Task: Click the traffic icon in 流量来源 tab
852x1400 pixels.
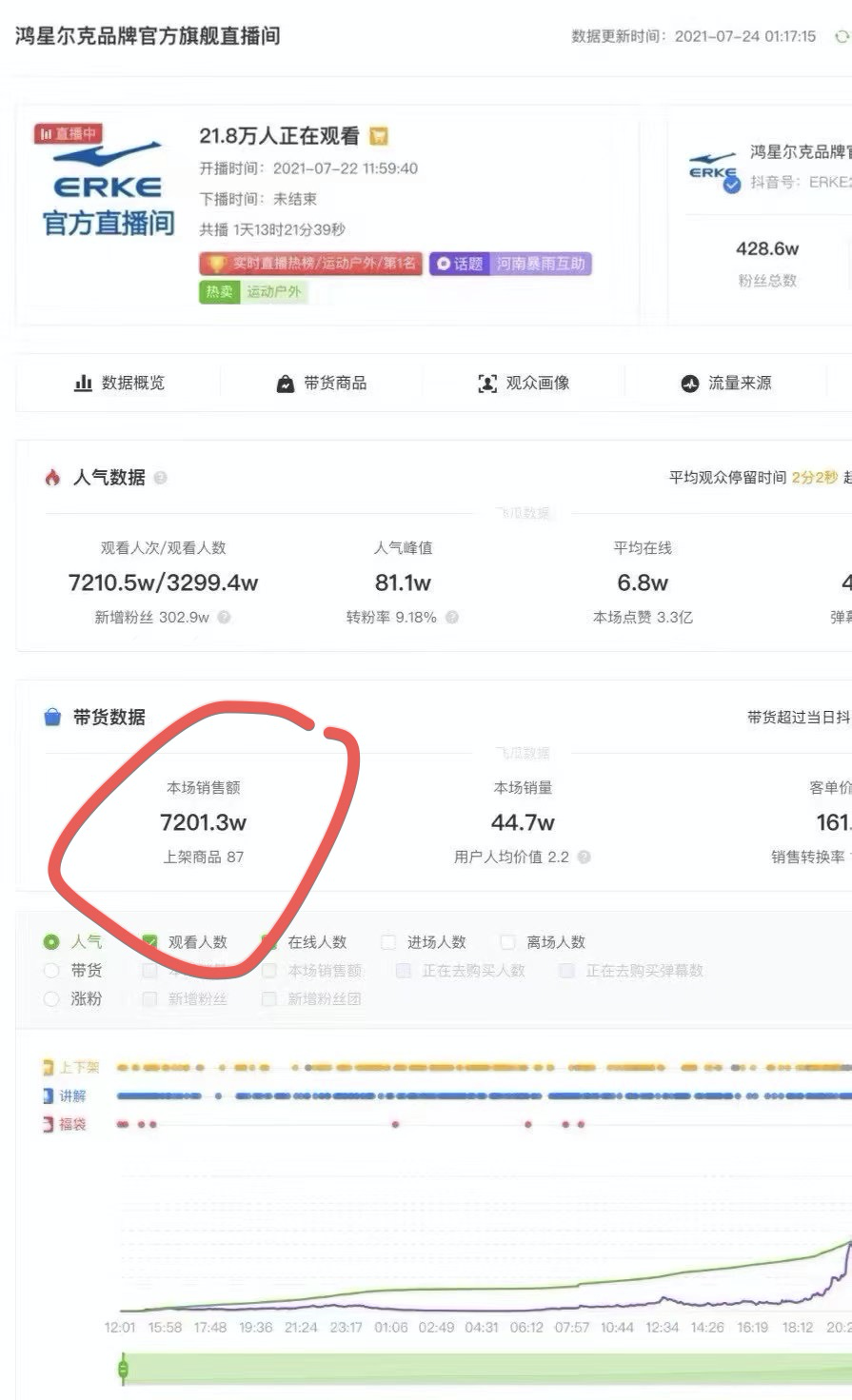Action: [x=689, y=384]
